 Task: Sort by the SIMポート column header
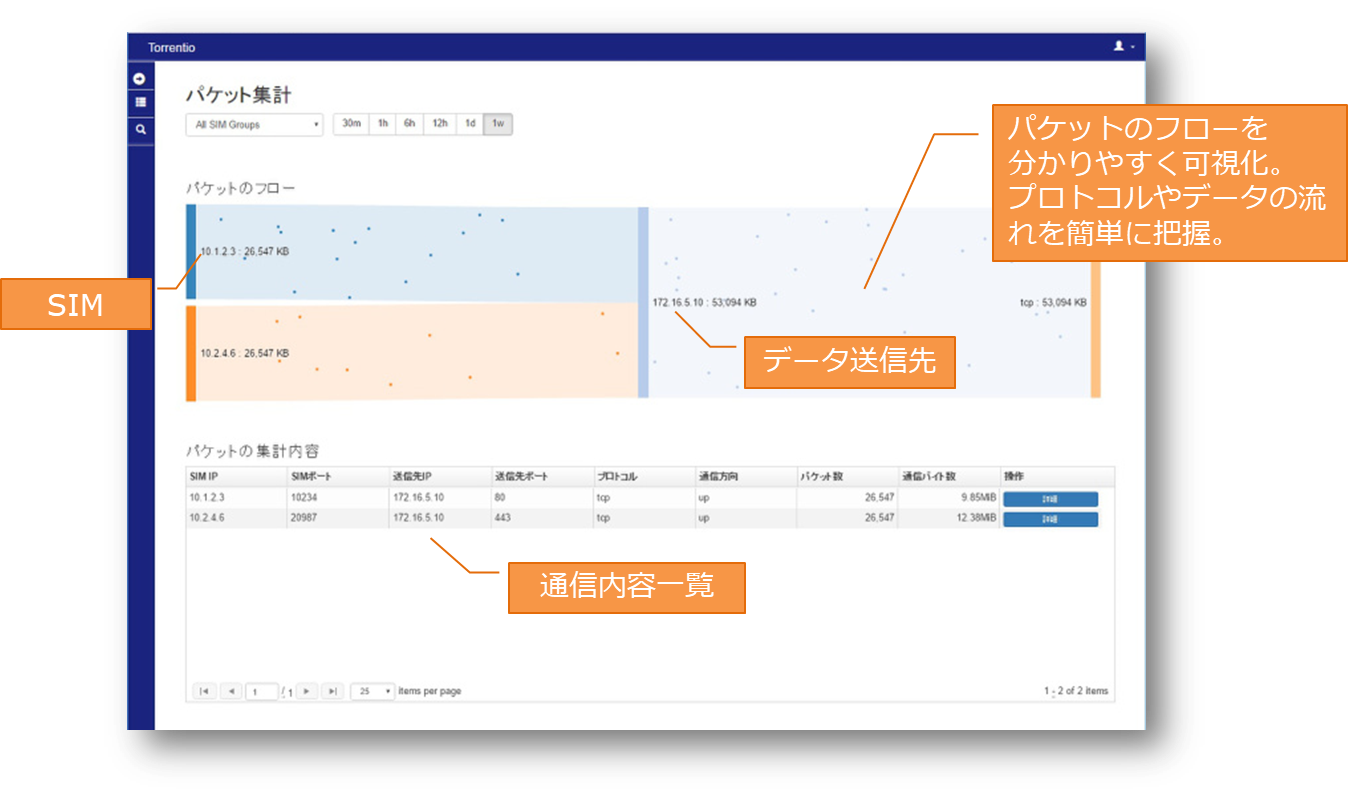click(x=338, y=477)
